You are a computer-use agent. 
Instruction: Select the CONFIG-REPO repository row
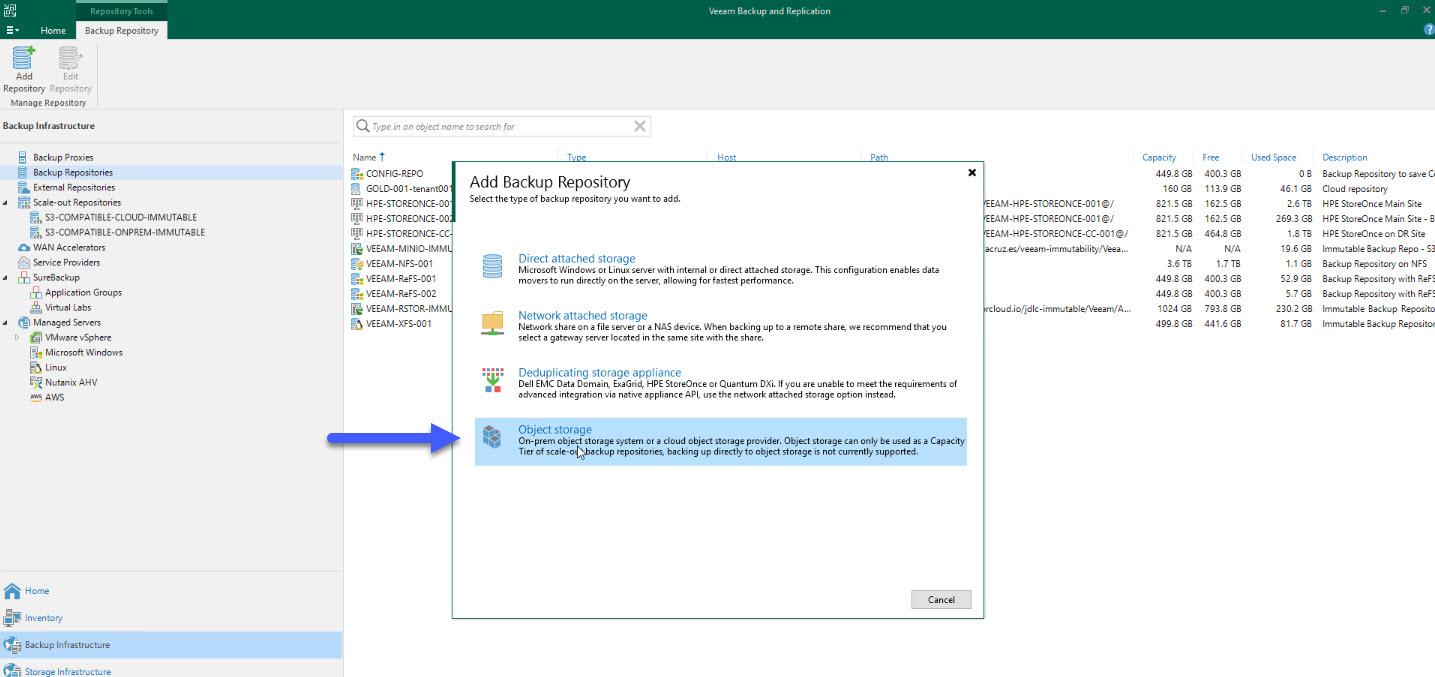coord(394,173)
